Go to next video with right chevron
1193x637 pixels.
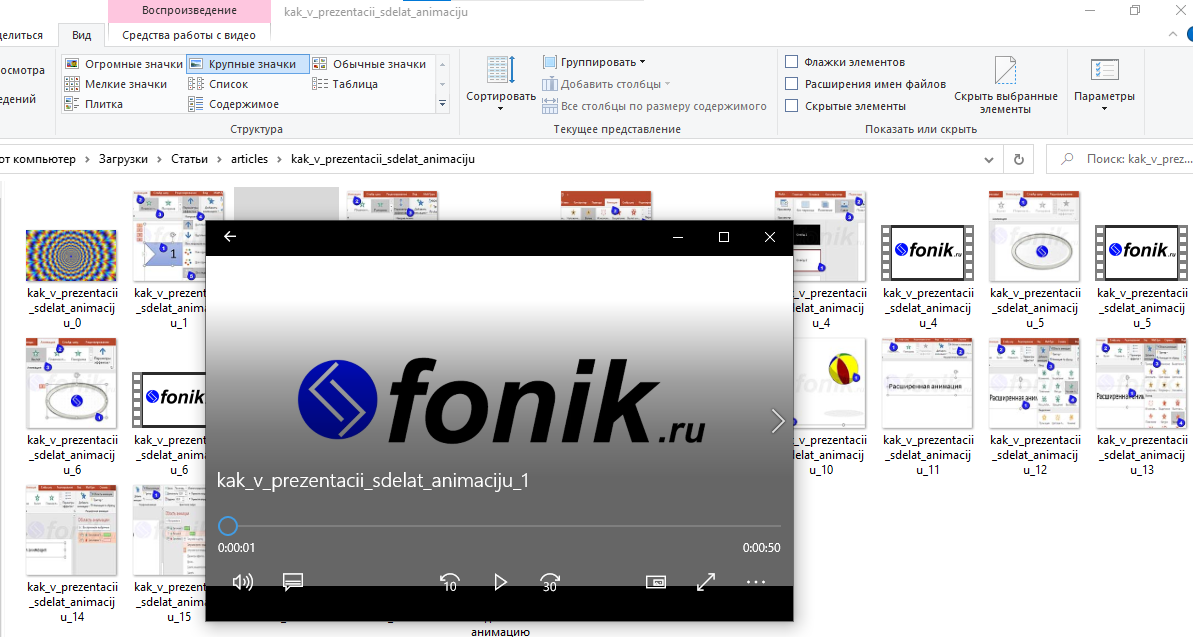point(778,421)
